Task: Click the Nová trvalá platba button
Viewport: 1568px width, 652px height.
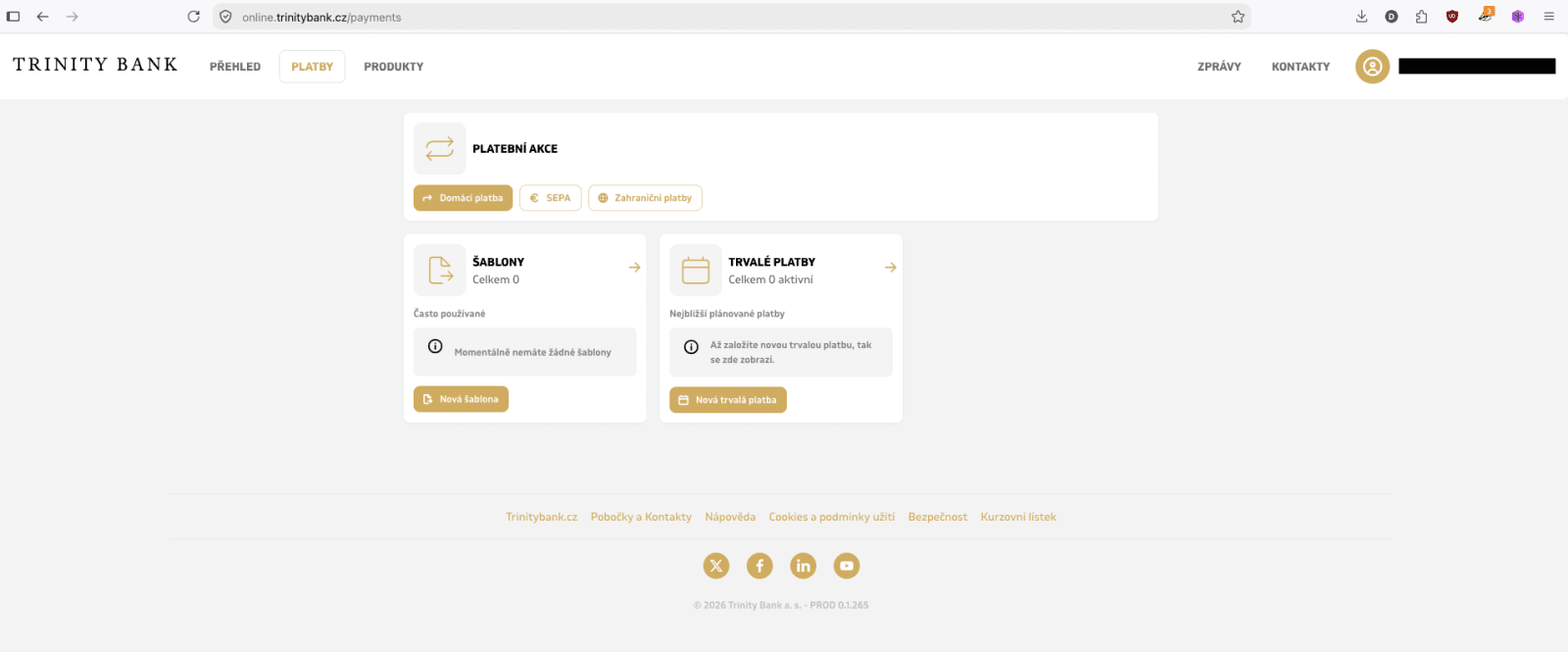Action: (x=728, y=400)
